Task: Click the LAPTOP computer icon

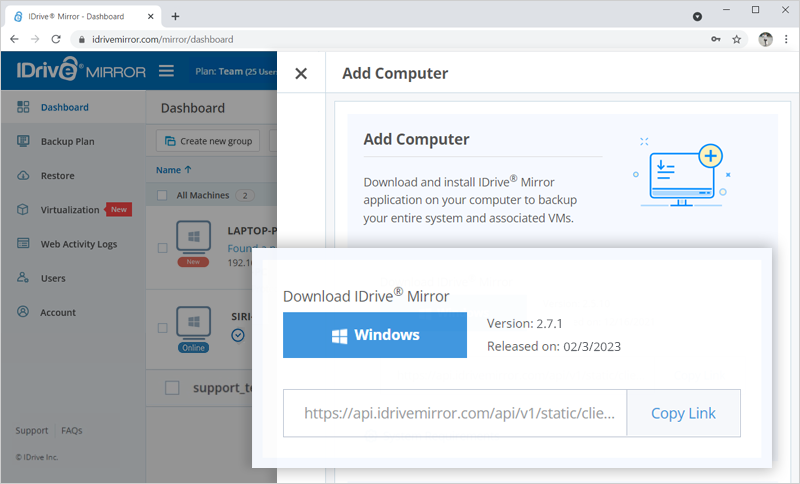Action: coord(193,237)
